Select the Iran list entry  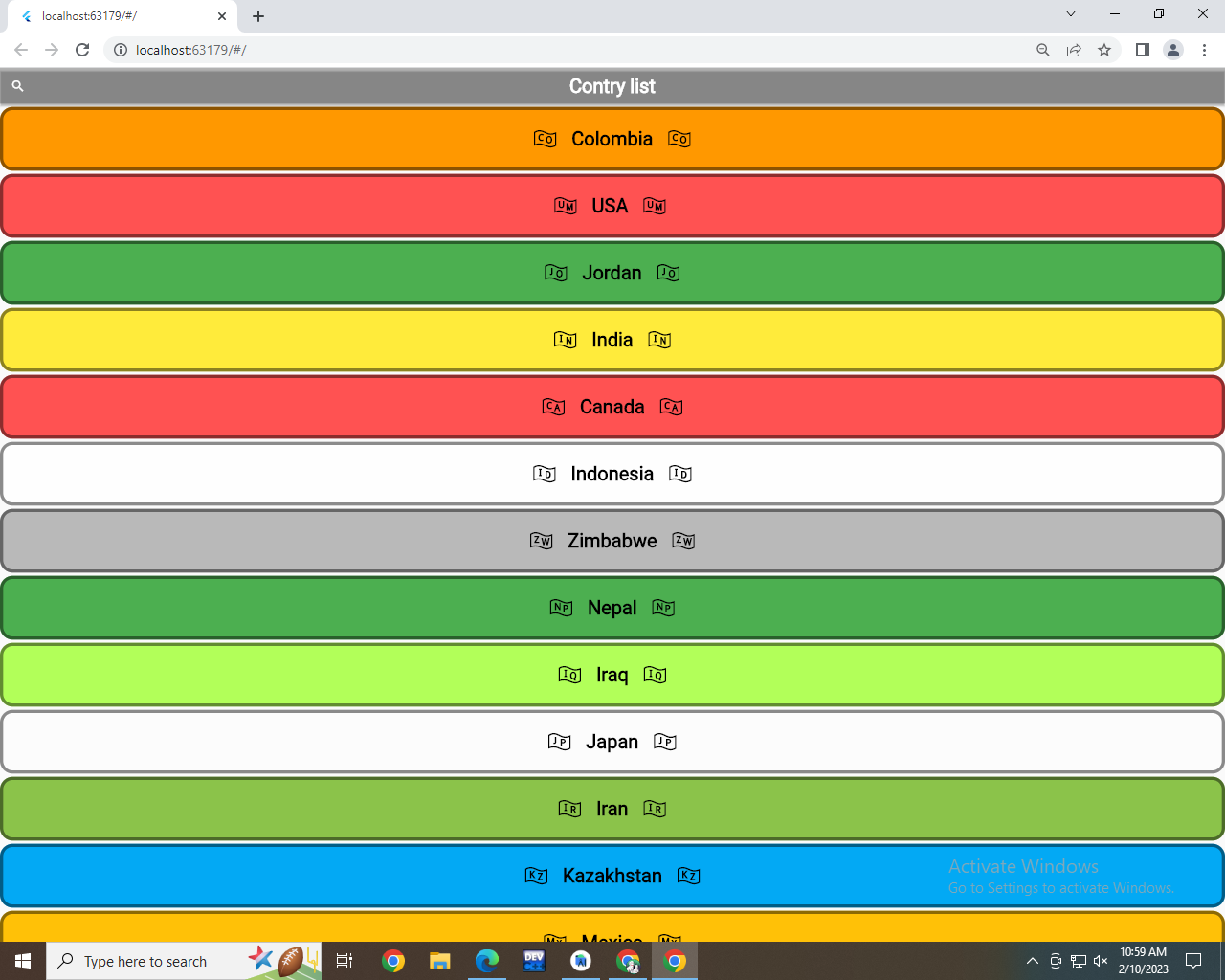612,809
